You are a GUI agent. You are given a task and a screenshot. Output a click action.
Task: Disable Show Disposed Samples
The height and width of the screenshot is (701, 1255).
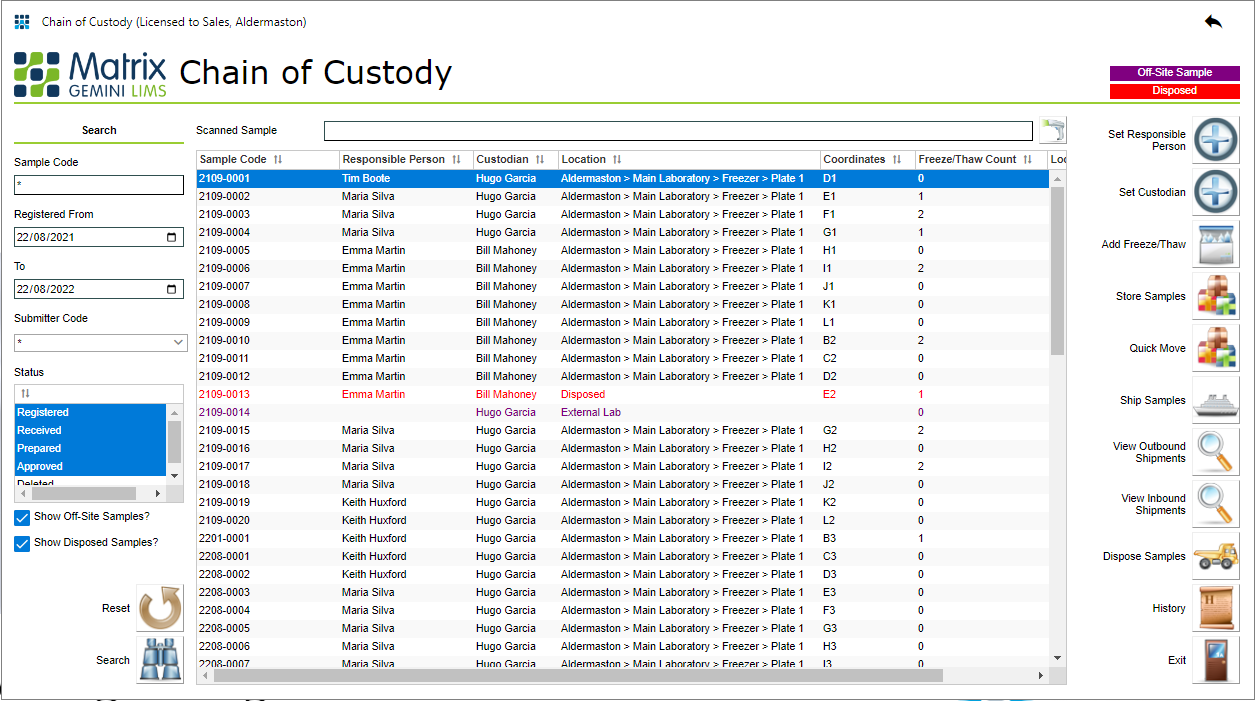pyautogui.click(x=22, y=544)
